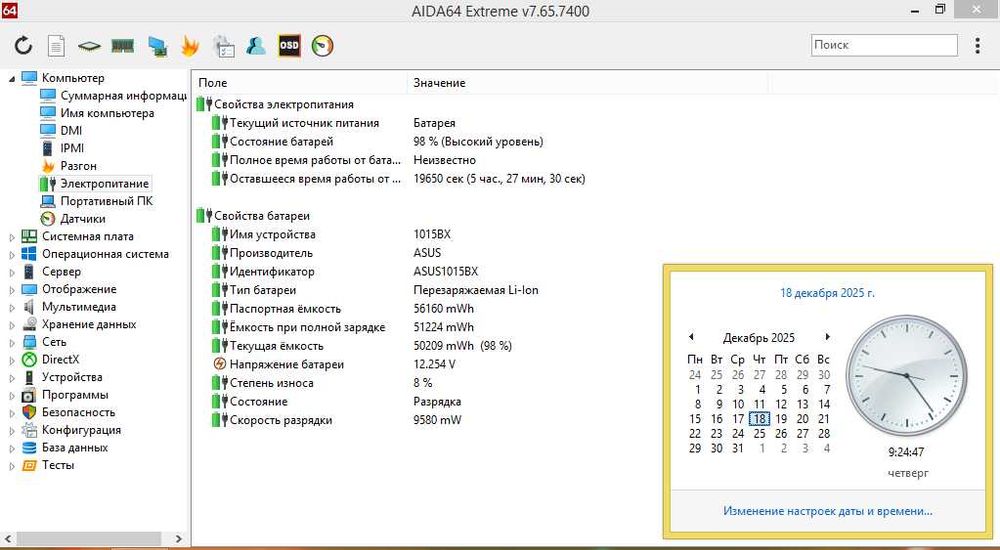Expand the Хранение данных node
This screenshot has height=550, width=1000.
click(11, 325)
